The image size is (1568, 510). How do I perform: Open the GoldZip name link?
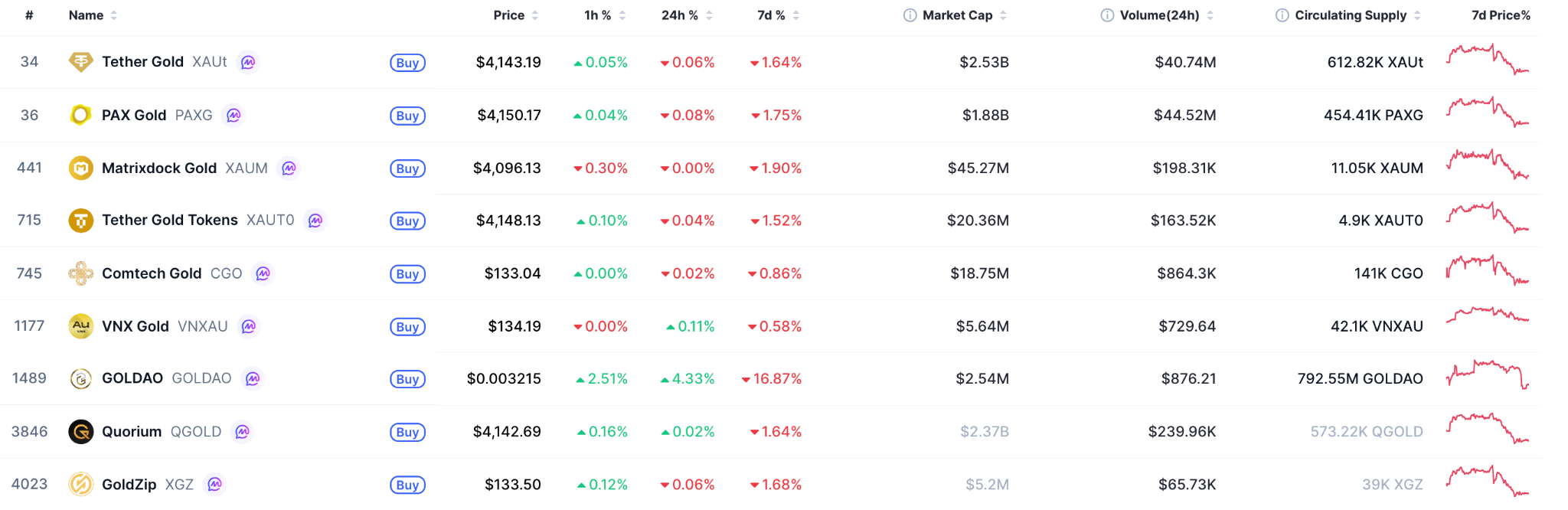click(x=129, y=484)
